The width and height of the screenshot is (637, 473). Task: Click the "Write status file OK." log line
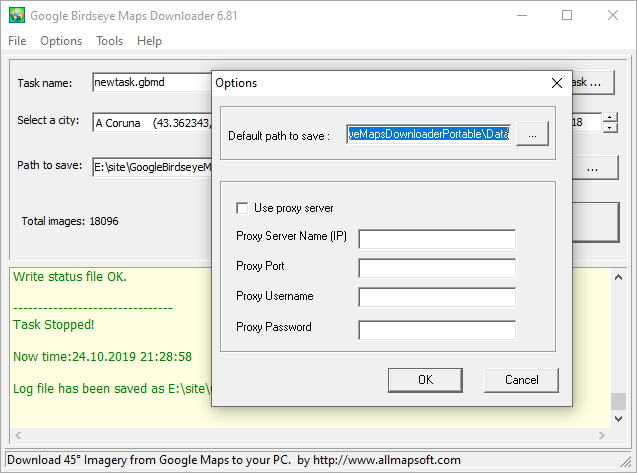click(70, 277)
